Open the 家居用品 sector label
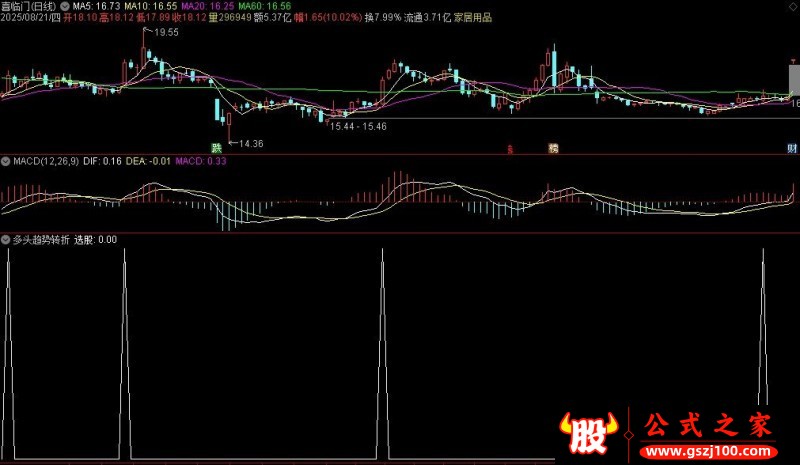The height and width of the screenshot is (465, 800). coord(473,18)
